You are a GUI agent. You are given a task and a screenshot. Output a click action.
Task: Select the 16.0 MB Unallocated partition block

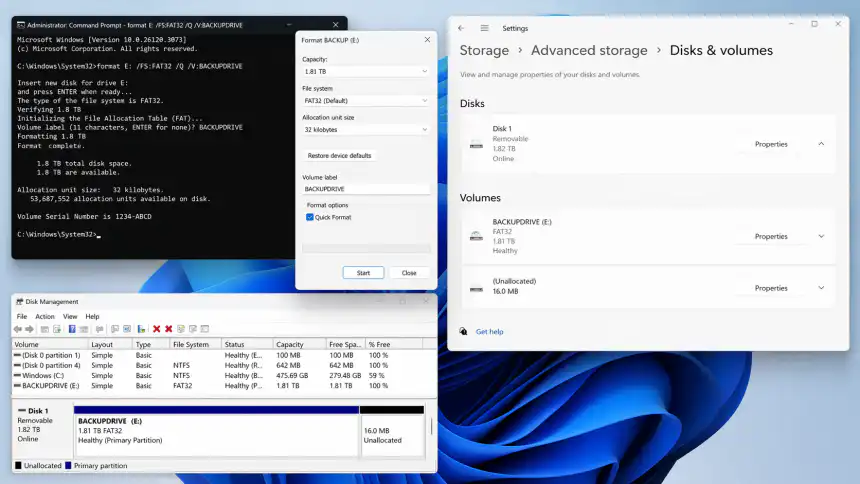point(391,435)
